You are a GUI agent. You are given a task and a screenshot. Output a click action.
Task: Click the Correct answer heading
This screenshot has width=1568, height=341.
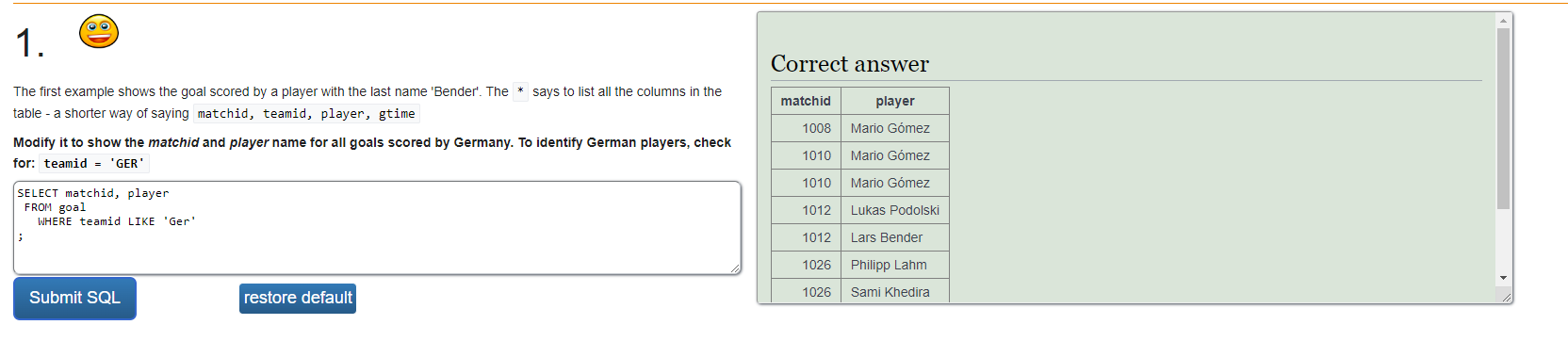(x=850, y=64)
